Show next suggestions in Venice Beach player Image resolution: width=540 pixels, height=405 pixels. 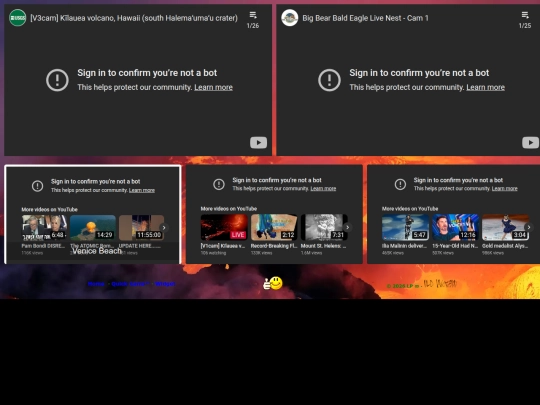(x=164, y=228)
